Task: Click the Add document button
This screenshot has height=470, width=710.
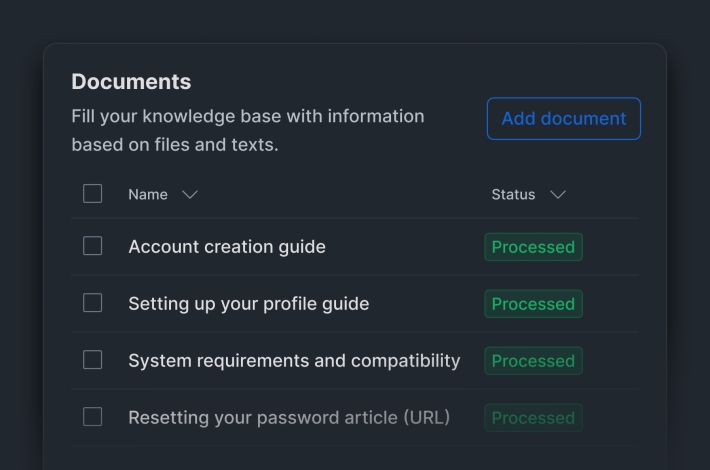Action: click(x=563, y=118)
